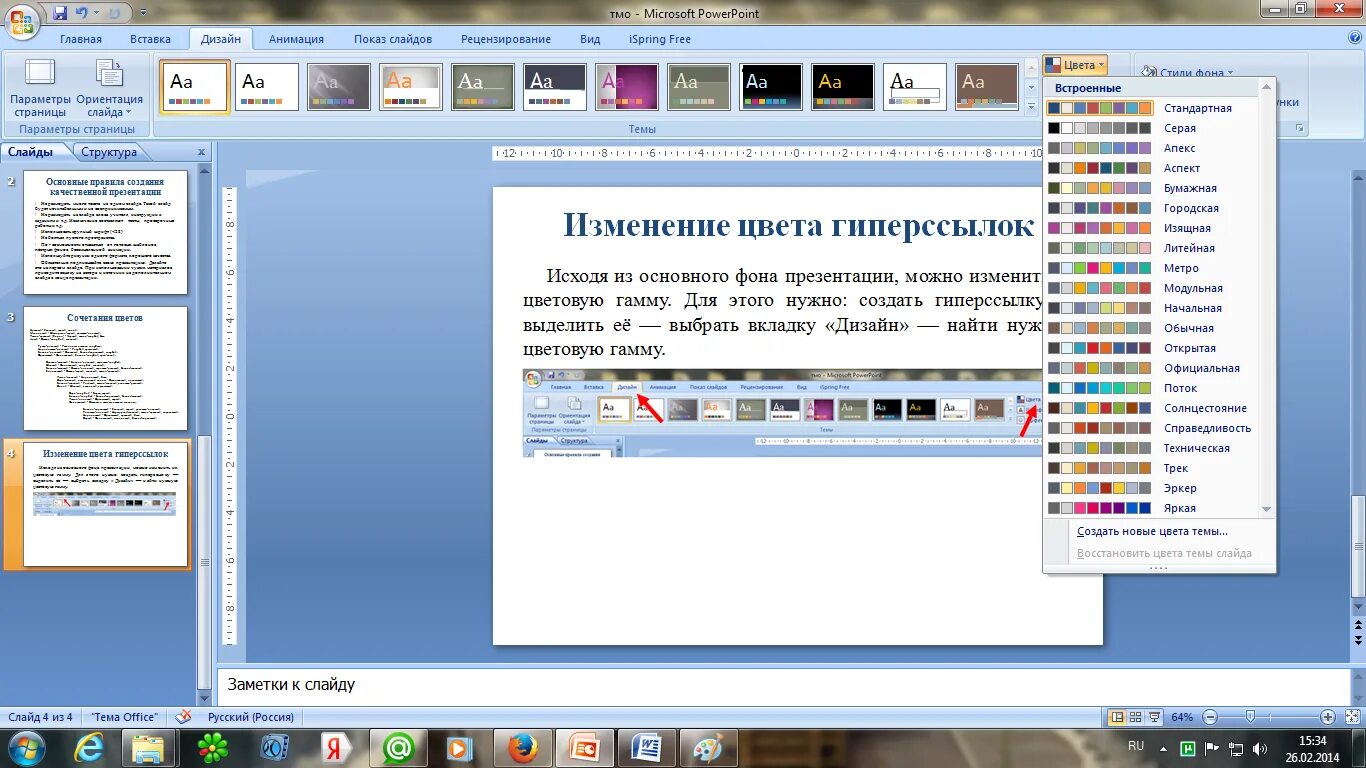Open the Slide Orientation (Ориентация слайда) menu
1366x768 pixels.
coord(109,89)
